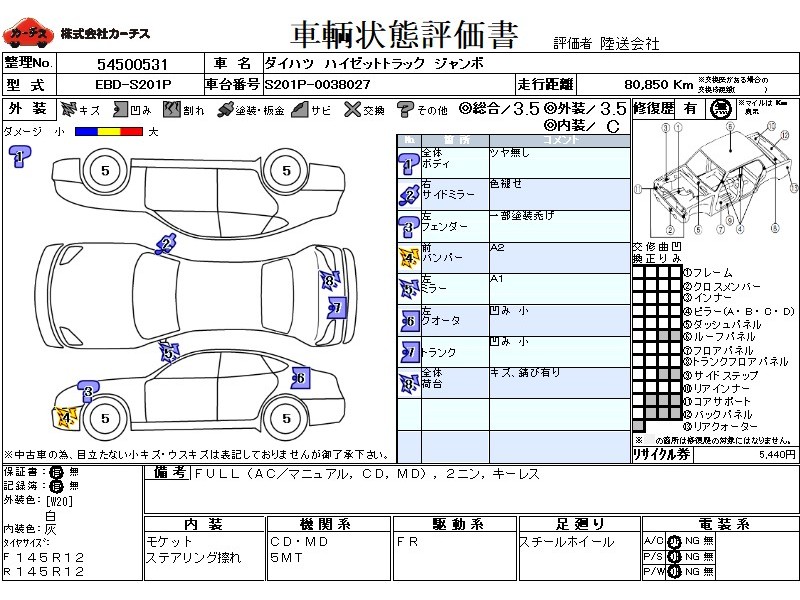Image resolution: width=800 pixels, height=600 pixels.
Task: Select damage marker 2 on the side mirror
Action: pos(166,245)
